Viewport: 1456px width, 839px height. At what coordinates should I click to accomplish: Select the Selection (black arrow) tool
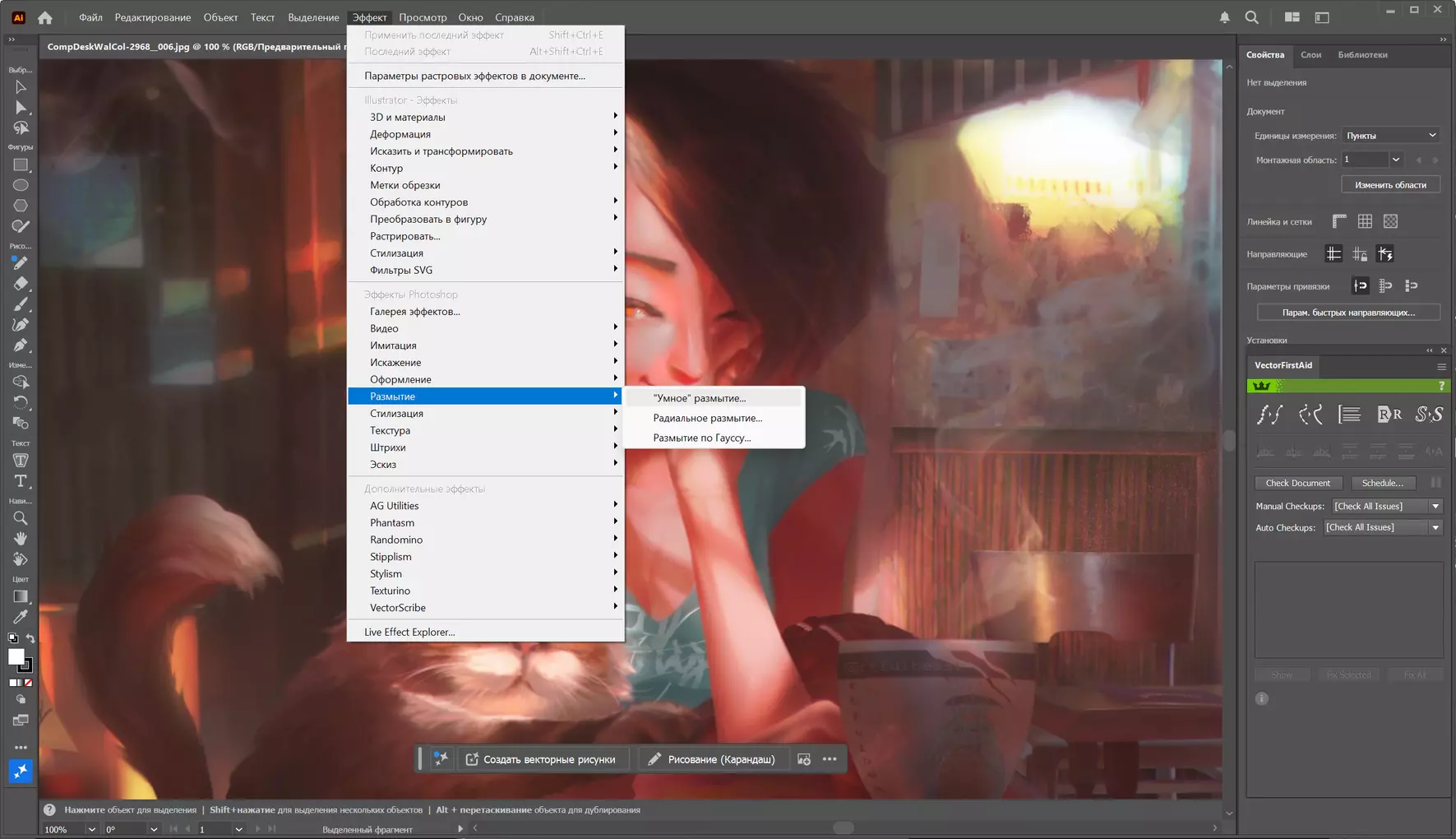click(x=21, y=87)
